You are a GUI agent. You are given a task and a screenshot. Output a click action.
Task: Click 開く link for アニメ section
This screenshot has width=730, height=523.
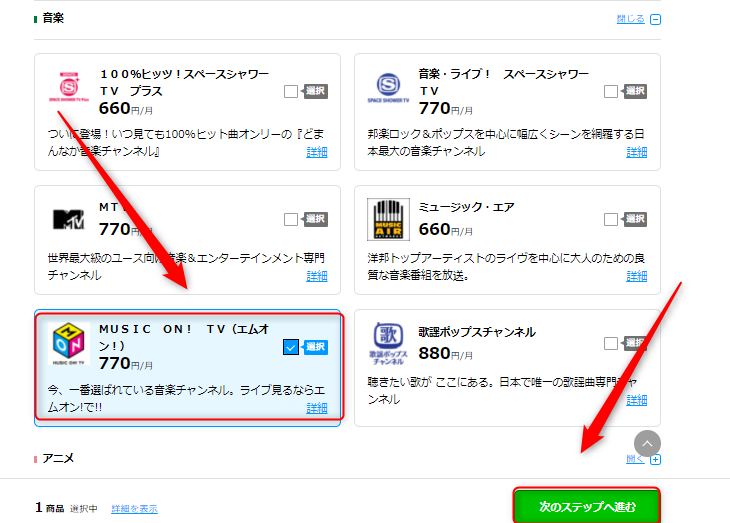pos(635,459)
